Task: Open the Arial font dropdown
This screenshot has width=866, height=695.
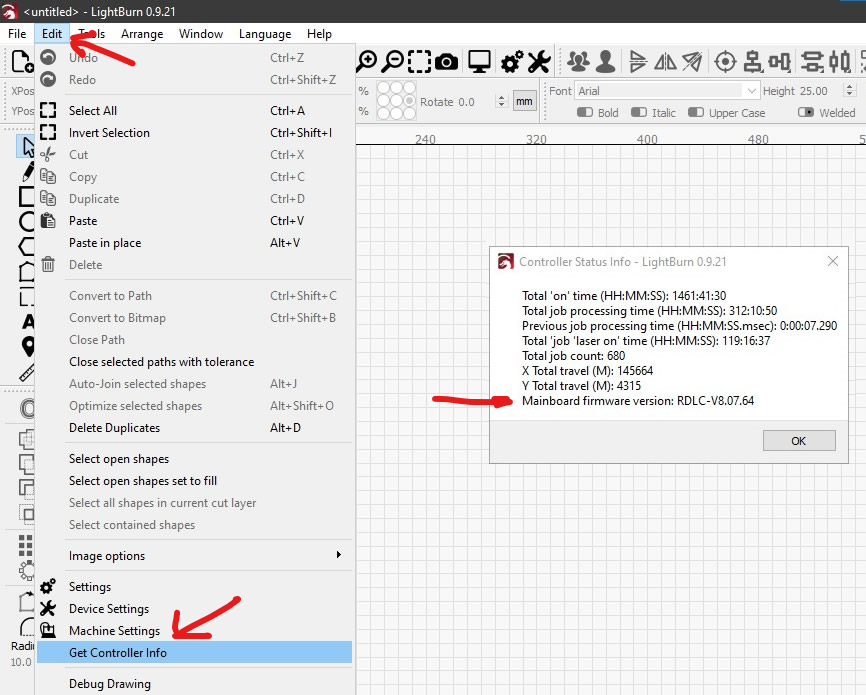Action: pyautogui.click(x=667, y=91)
